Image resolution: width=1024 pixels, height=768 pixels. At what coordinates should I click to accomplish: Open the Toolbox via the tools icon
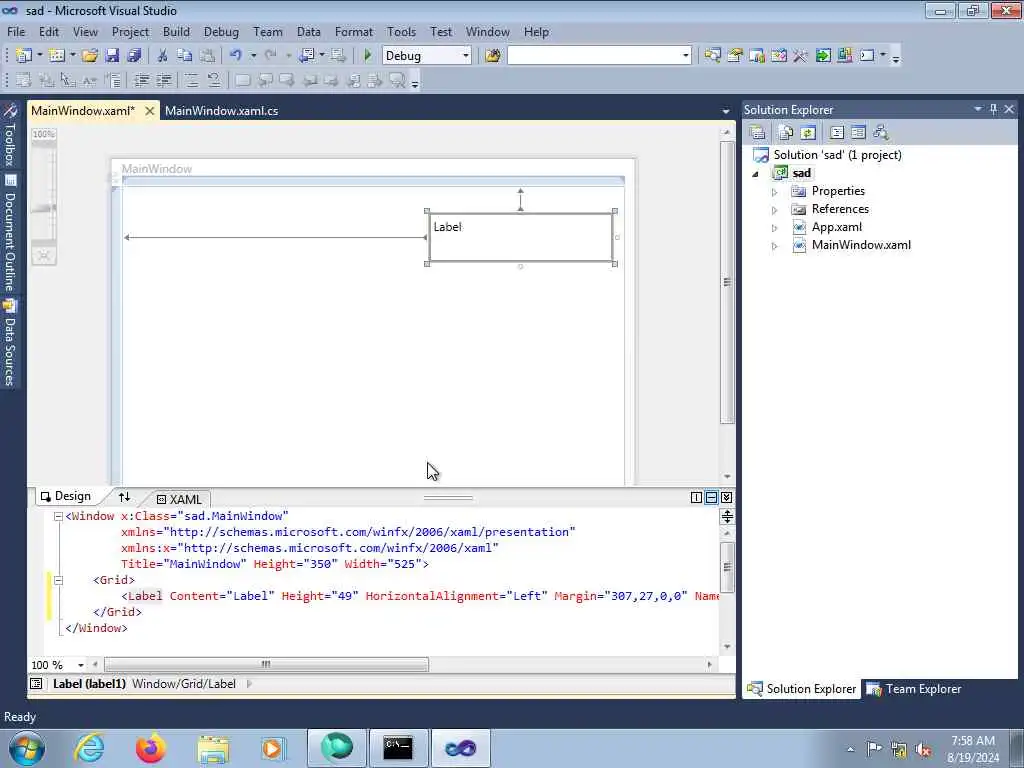(x=801, y=56)
